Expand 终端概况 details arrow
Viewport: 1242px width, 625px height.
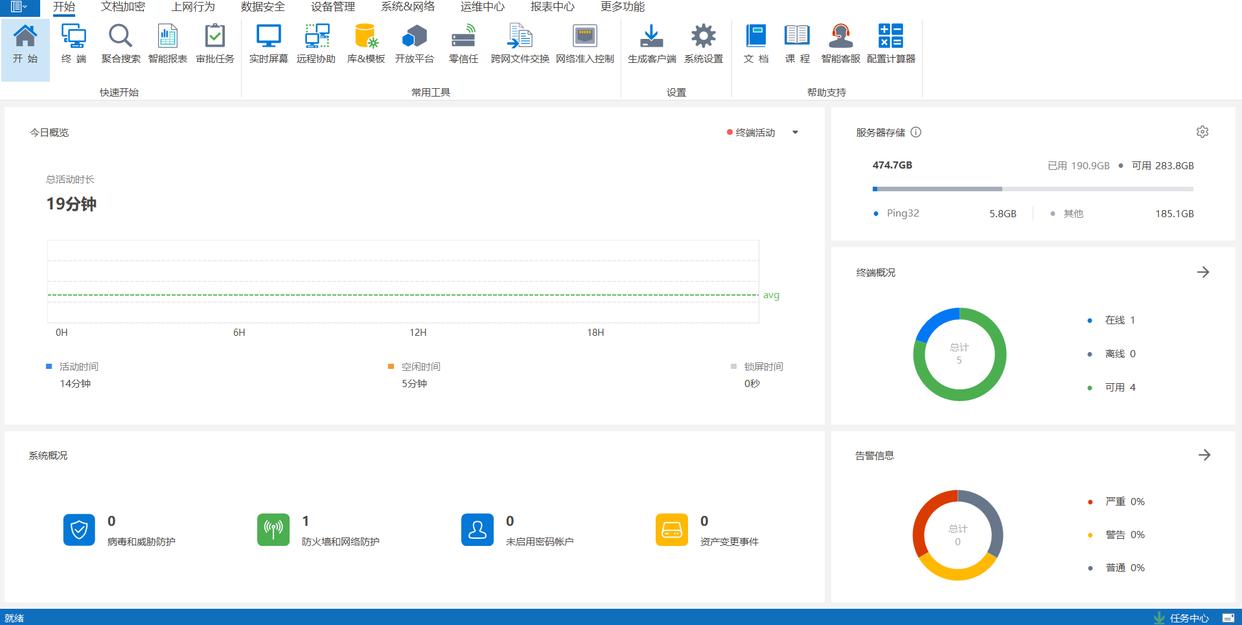coord(1203,272)
